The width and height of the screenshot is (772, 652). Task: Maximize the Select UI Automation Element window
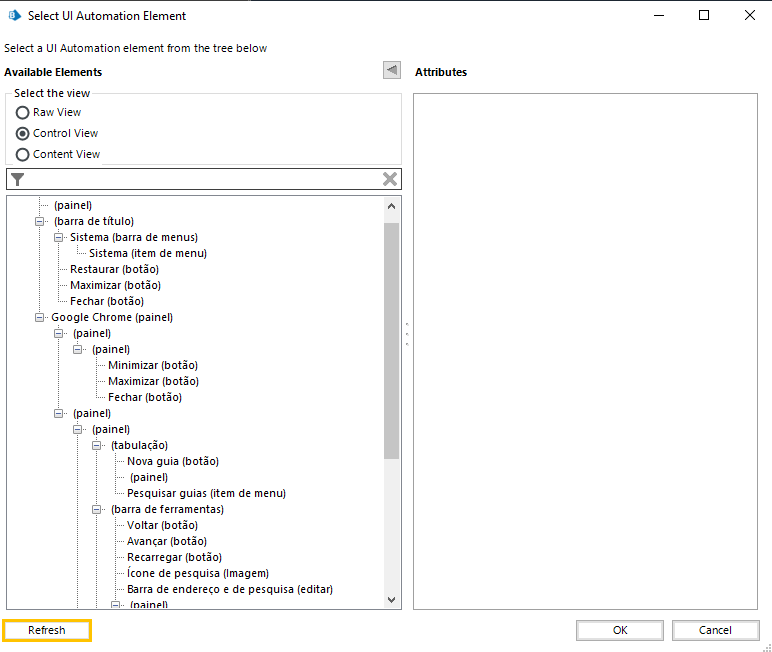click(x=704, y=16)
